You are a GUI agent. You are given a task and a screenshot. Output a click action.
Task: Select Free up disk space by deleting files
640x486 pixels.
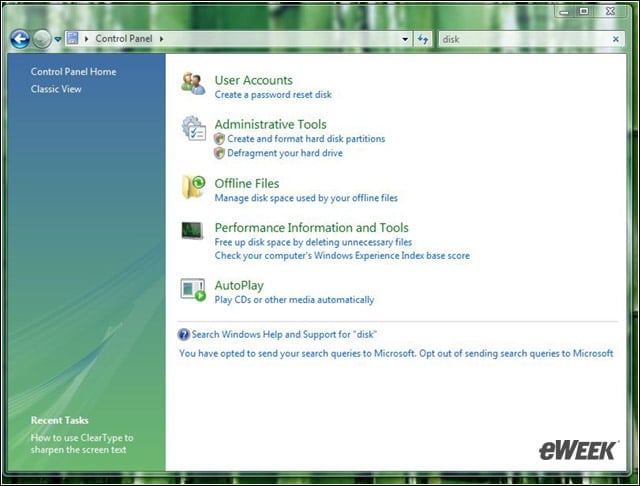[313, 242]
